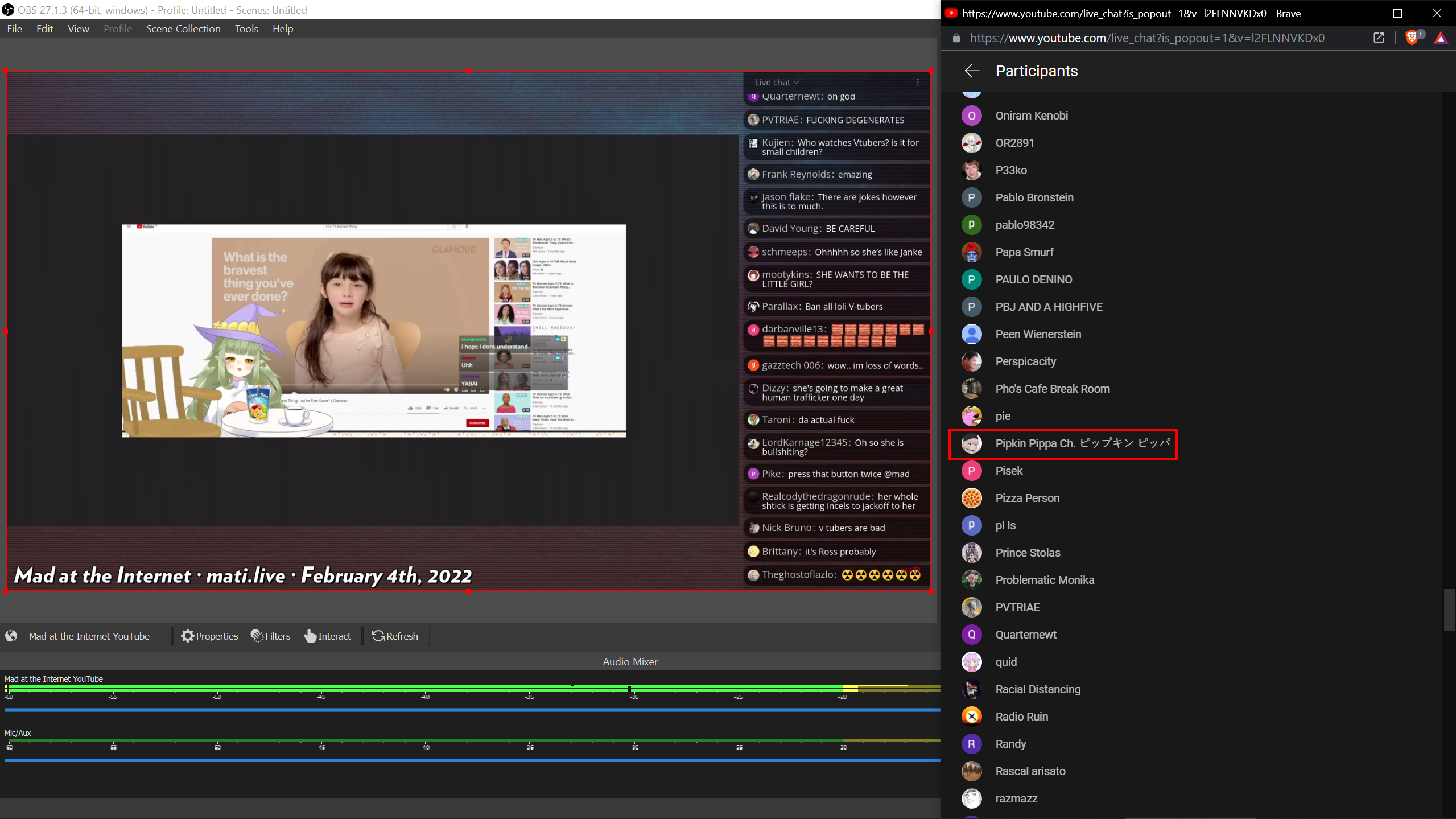Click quid participant avatar

pos(972,662)
